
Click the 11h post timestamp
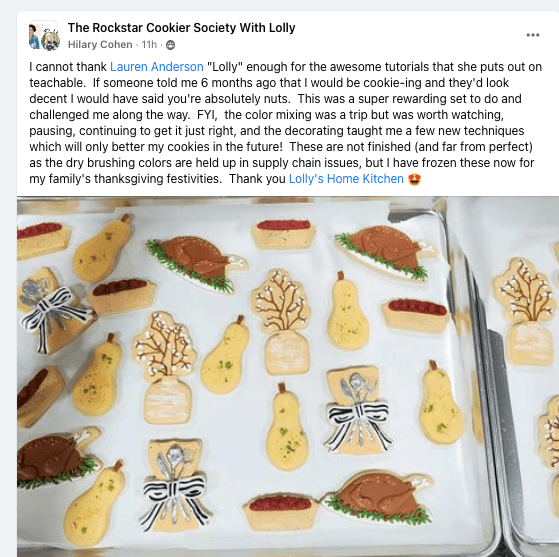149,45
